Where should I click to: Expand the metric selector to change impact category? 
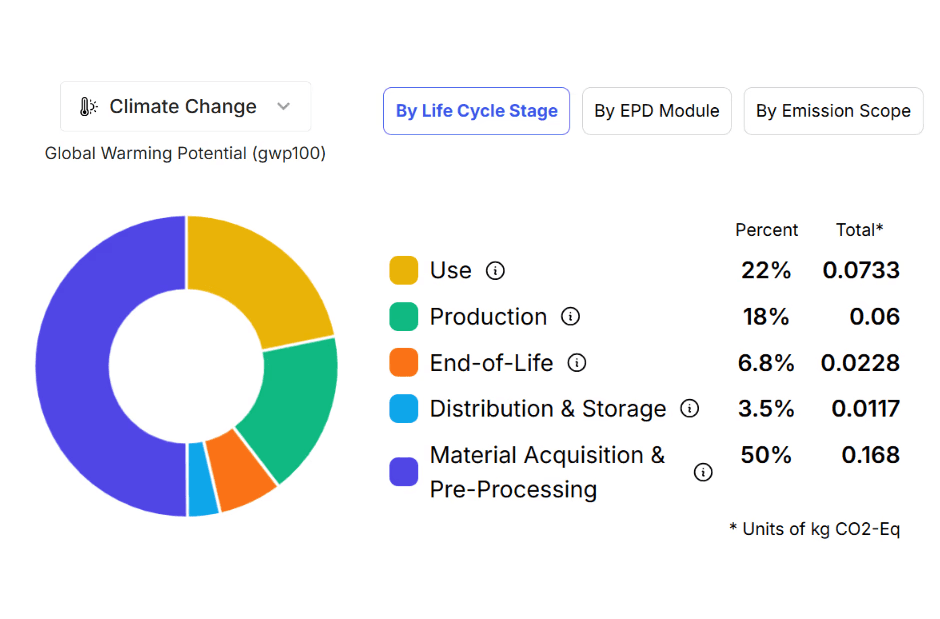click(185, 106)
